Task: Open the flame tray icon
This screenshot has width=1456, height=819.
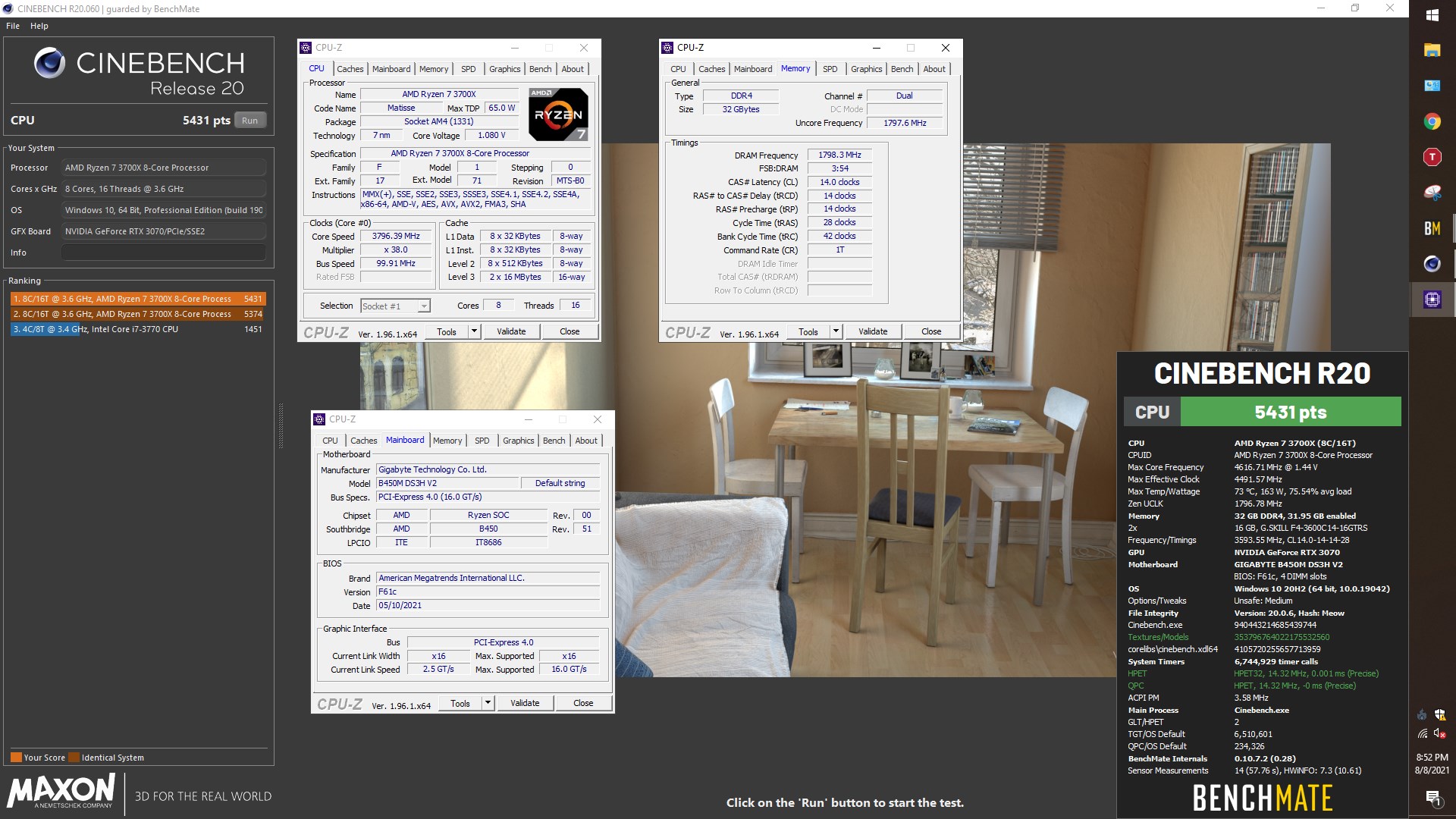Action: 1422,714
